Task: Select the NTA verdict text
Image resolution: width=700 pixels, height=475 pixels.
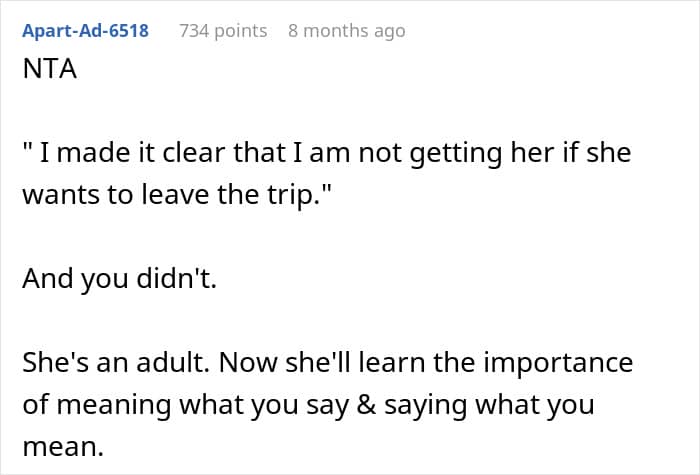Action: tap(50, 69)
